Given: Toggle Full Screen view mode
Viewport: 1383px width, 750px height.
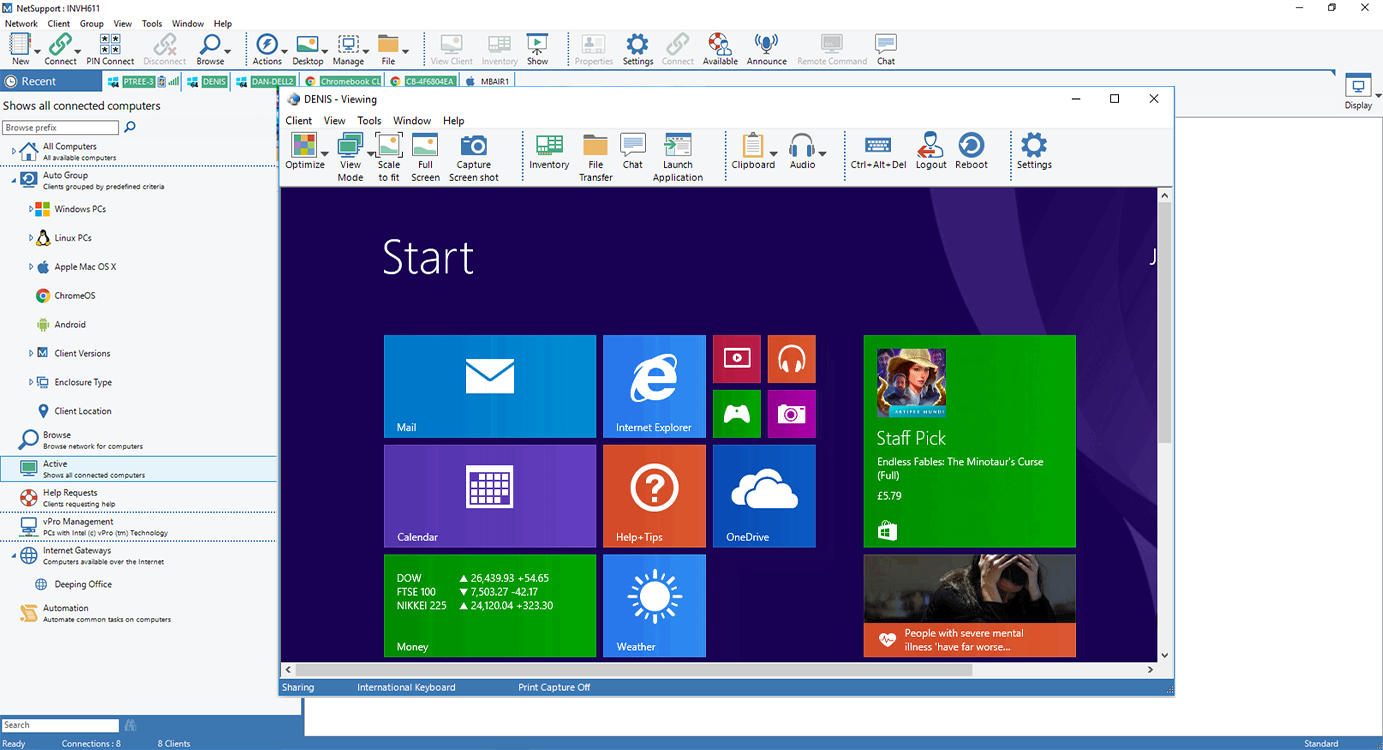Looking at the screenshot, I should pos(425,146).
